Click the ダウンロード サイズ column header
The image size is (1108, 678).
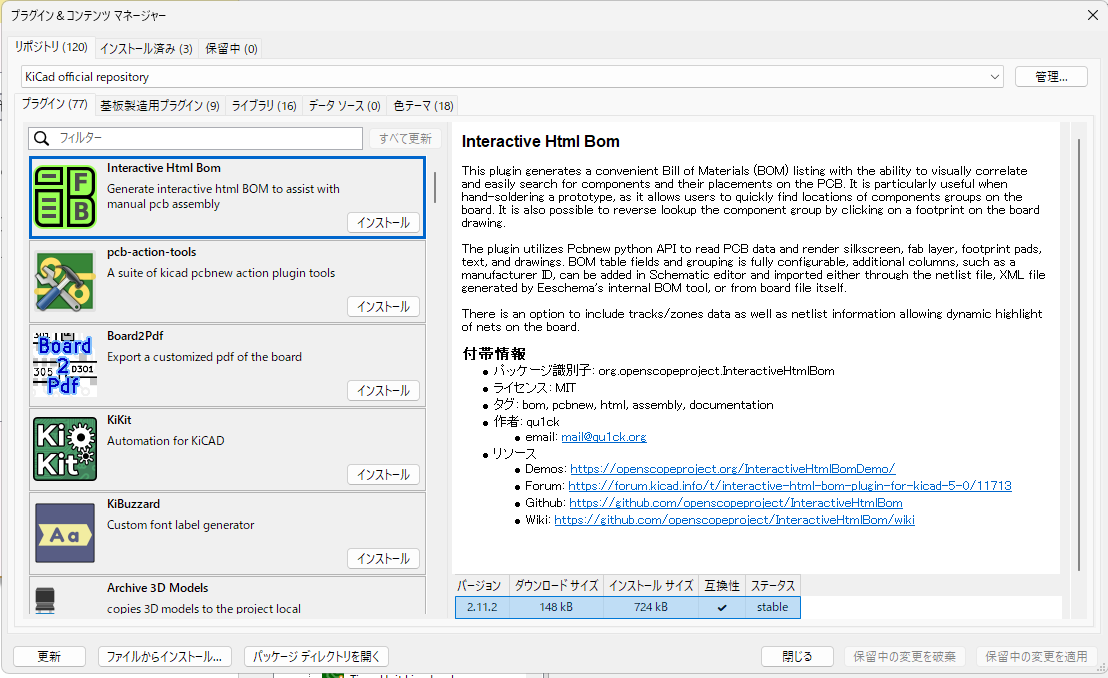point(556,586)
